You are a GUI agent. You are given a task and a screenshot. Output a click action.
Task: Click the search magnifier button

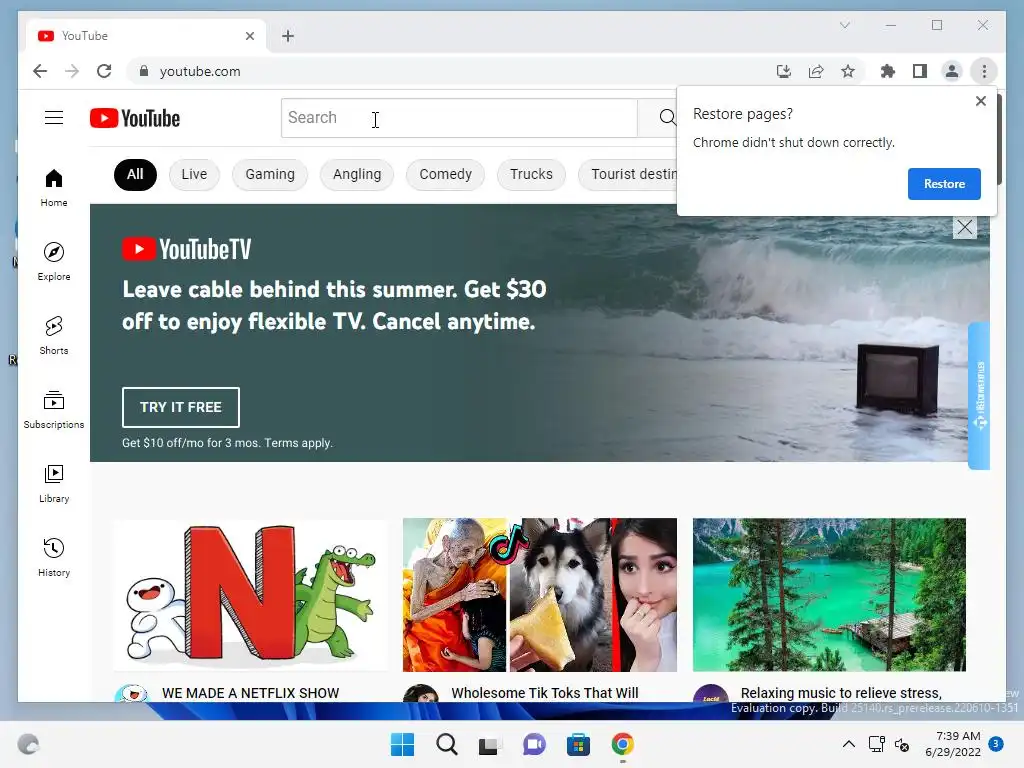(x=666, y=118)
